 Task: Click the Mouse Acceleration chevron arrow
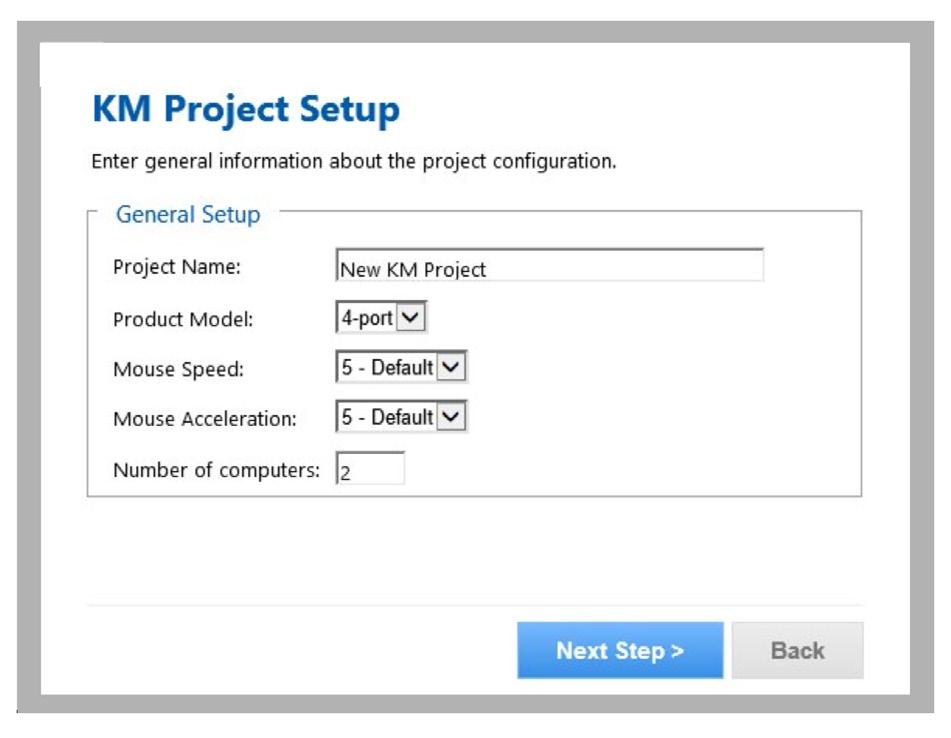pos(451,417)
